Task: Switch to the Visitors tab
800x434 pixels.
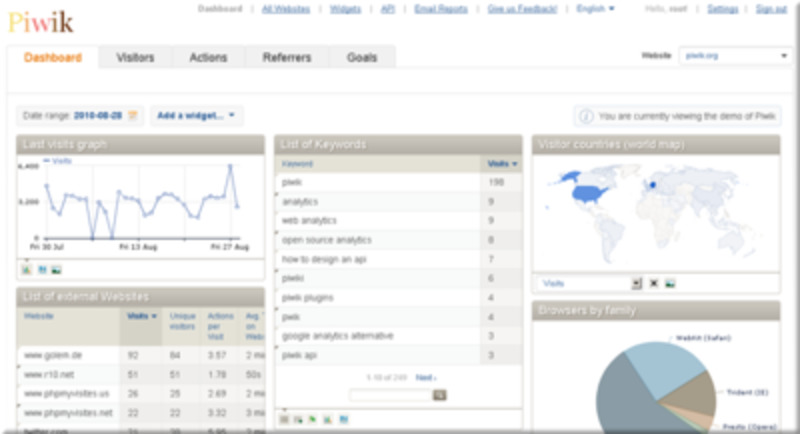Action: coord(135,57)
